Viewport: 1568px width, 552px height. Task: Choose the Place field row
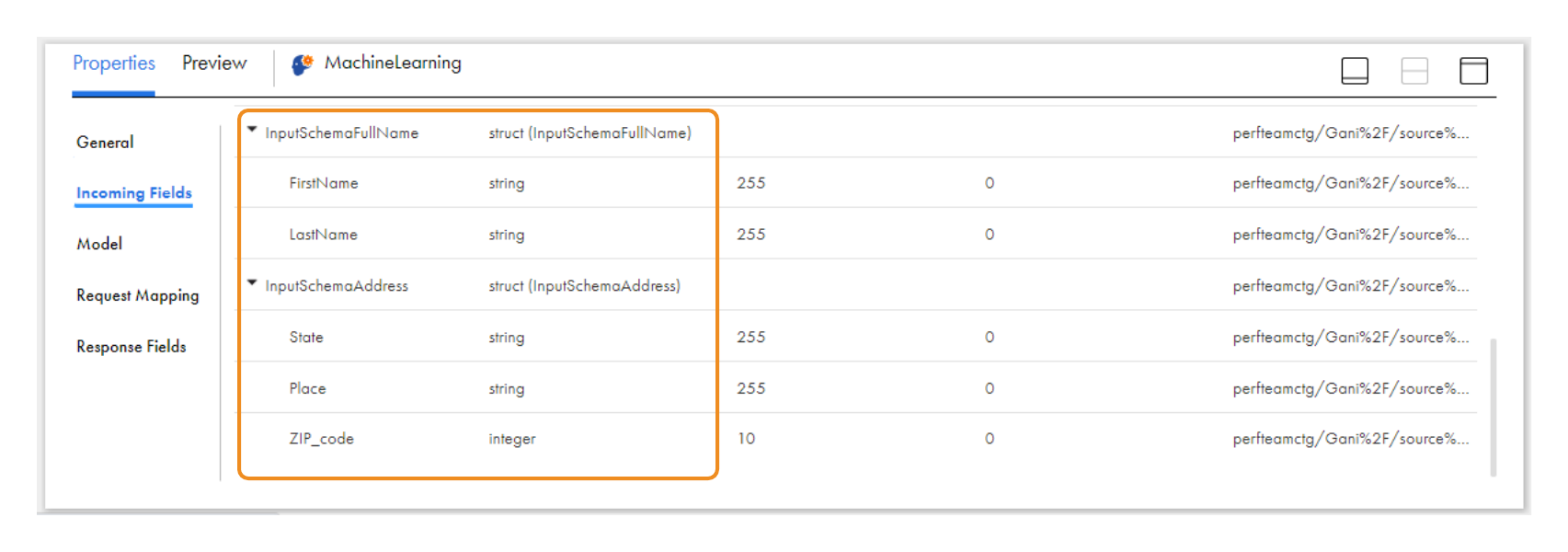[308, 388]
